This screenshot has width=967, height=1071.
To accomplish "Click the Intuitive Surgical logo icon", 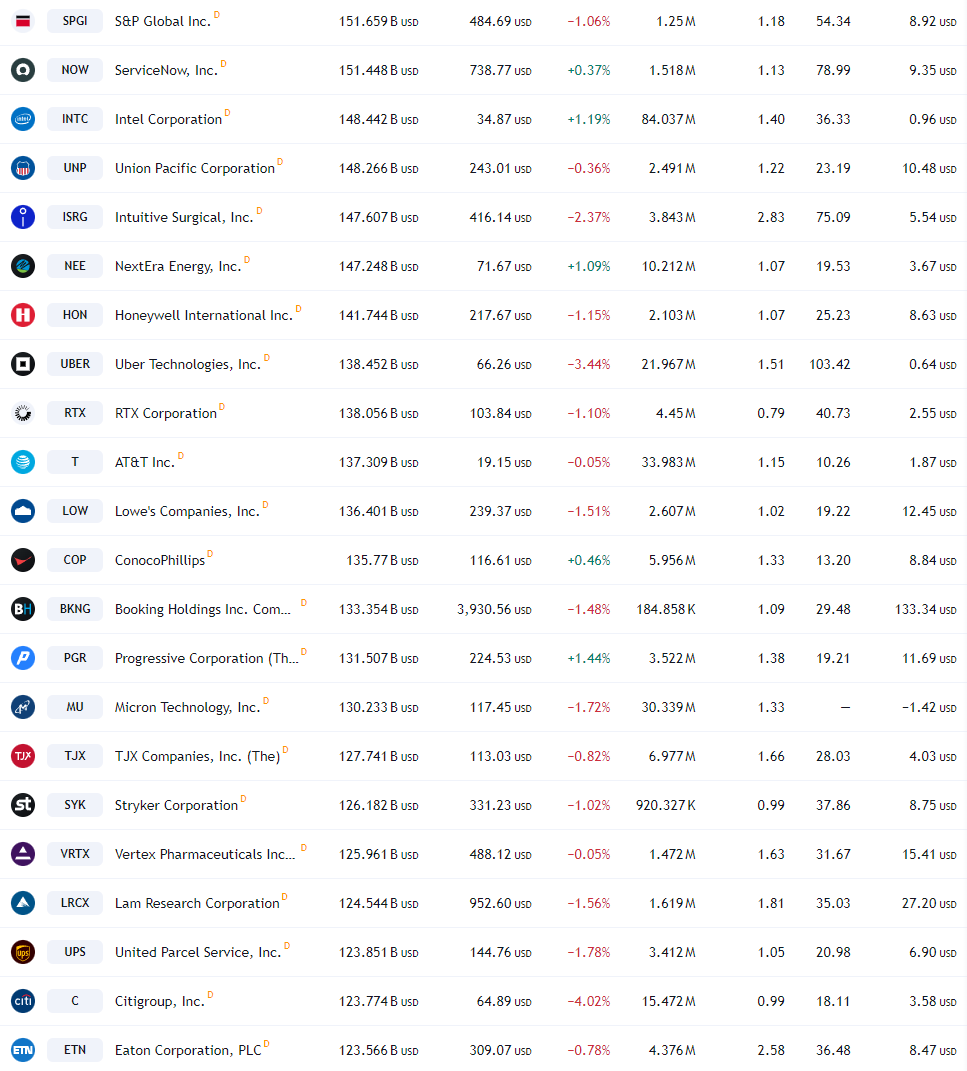I will pos(23,217).
